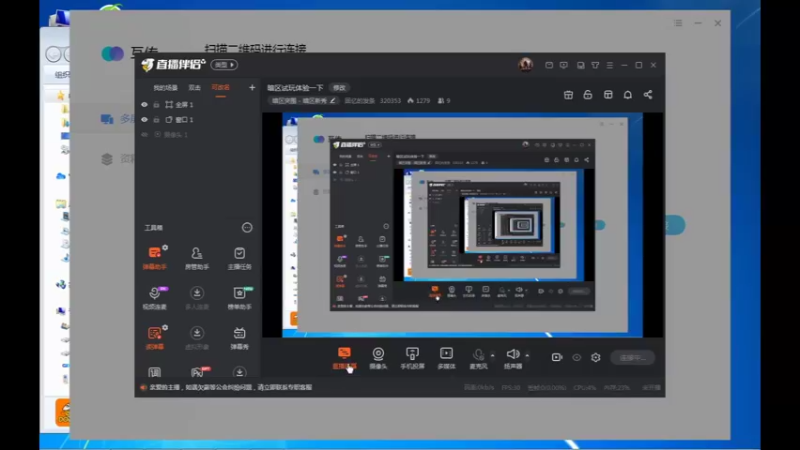This screenshot has height=450, width=800.
Task: Click the unlock padlock icon above preview
Action: (588, 95)
